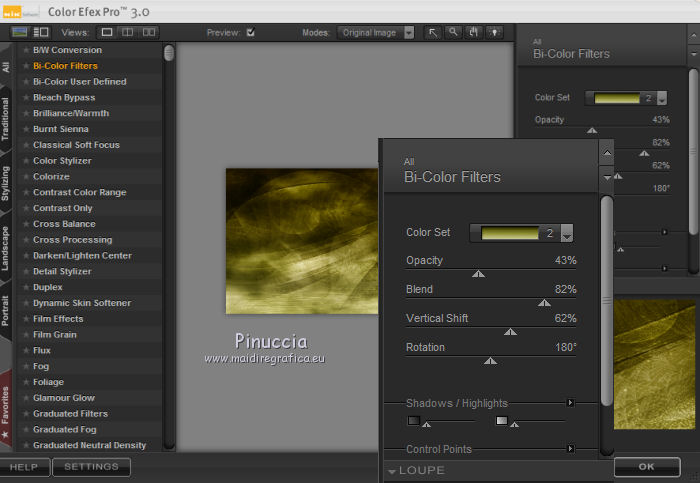Click the filter list scrollbar
Image resolution: width=700 pixels, height=483 pixels.
coord(169,53)
